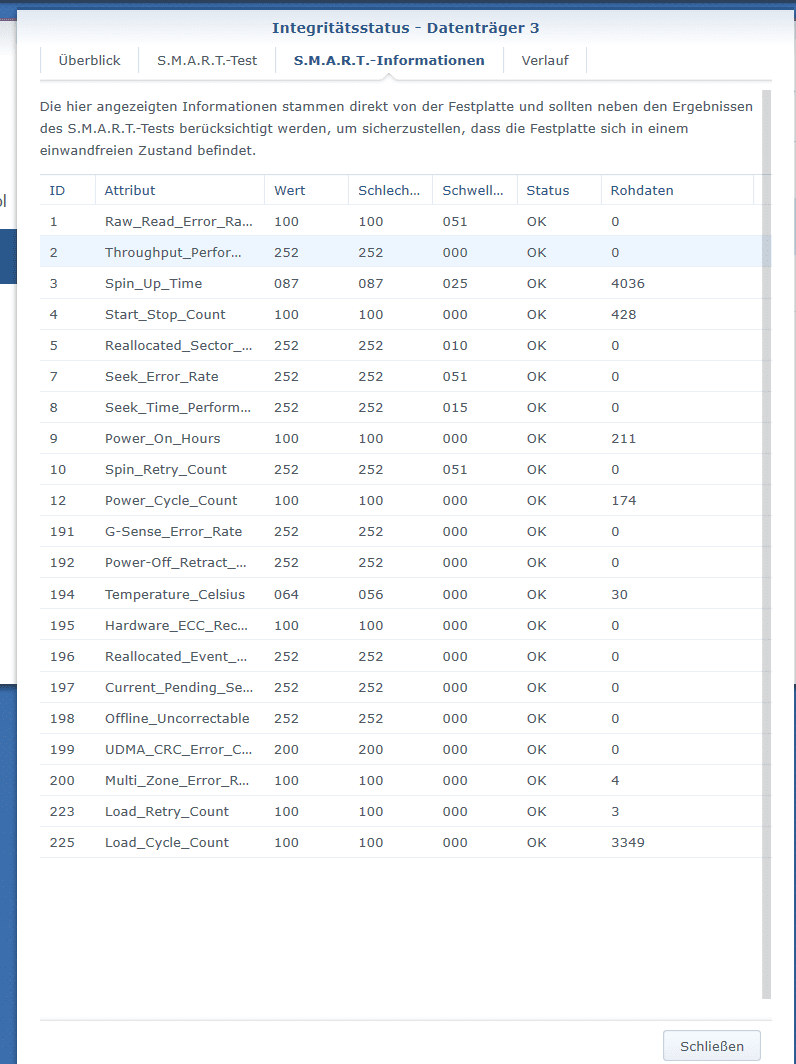The width and height of the screenshot is (796, 1064).
Task: Switch to the Überblick tab
Action: pos(90,60)
